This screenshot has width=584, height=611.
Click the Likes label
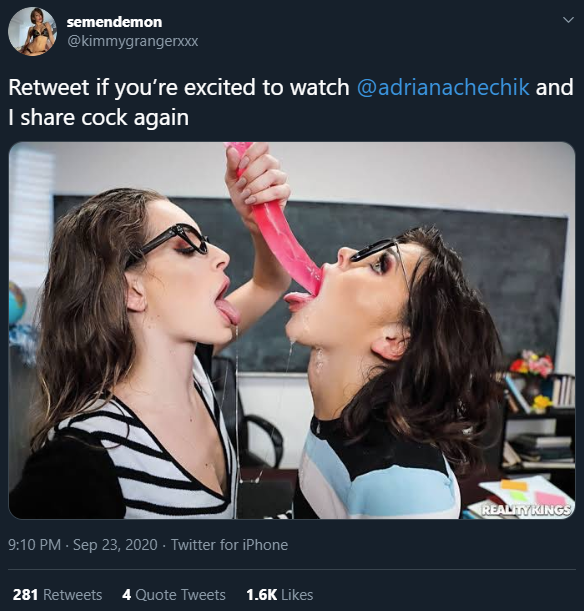pyautogui.click(x=297, y=595)
